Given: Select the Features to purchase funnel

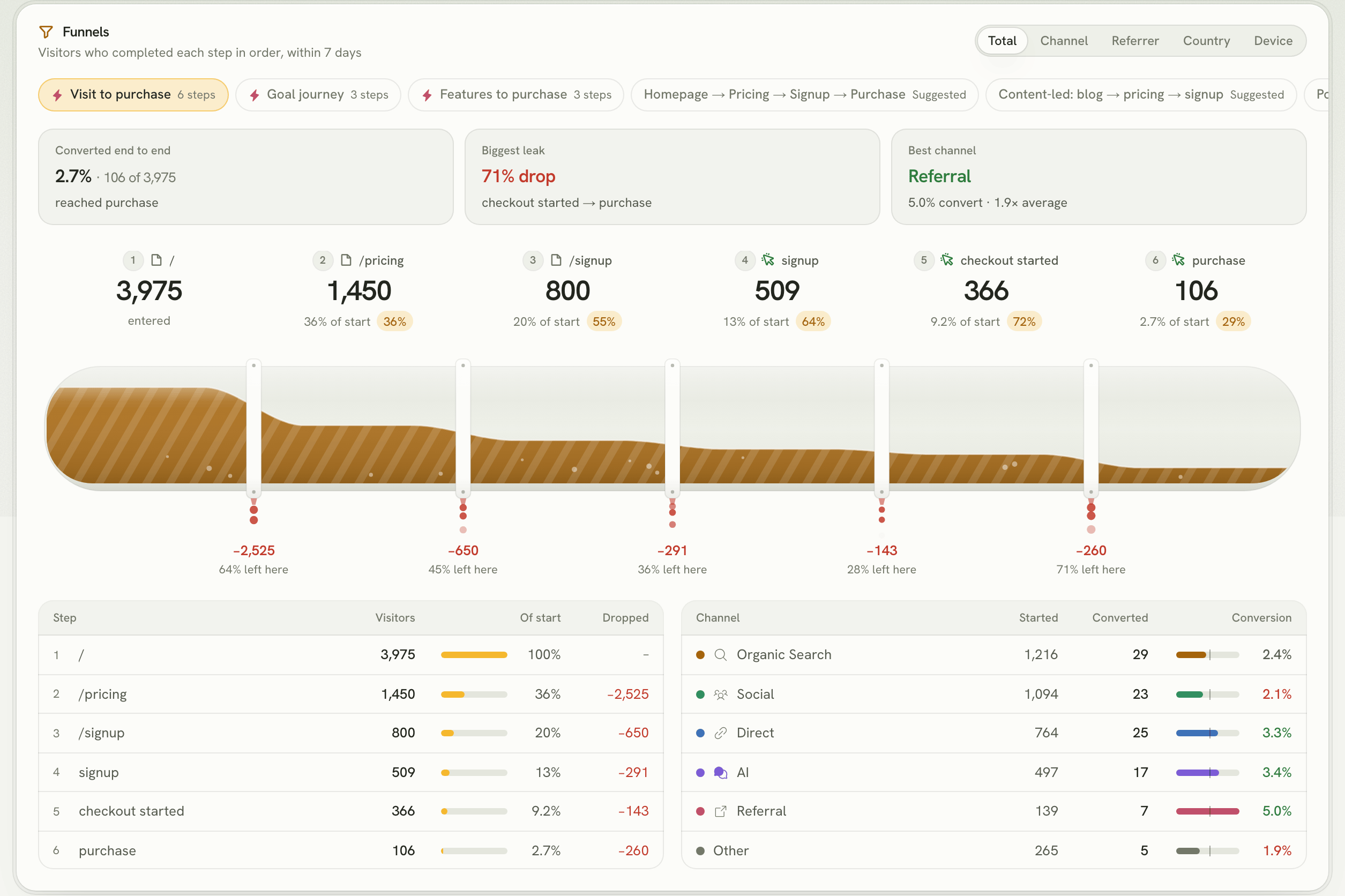Looking at the screenshot, I should pos(516,95).
